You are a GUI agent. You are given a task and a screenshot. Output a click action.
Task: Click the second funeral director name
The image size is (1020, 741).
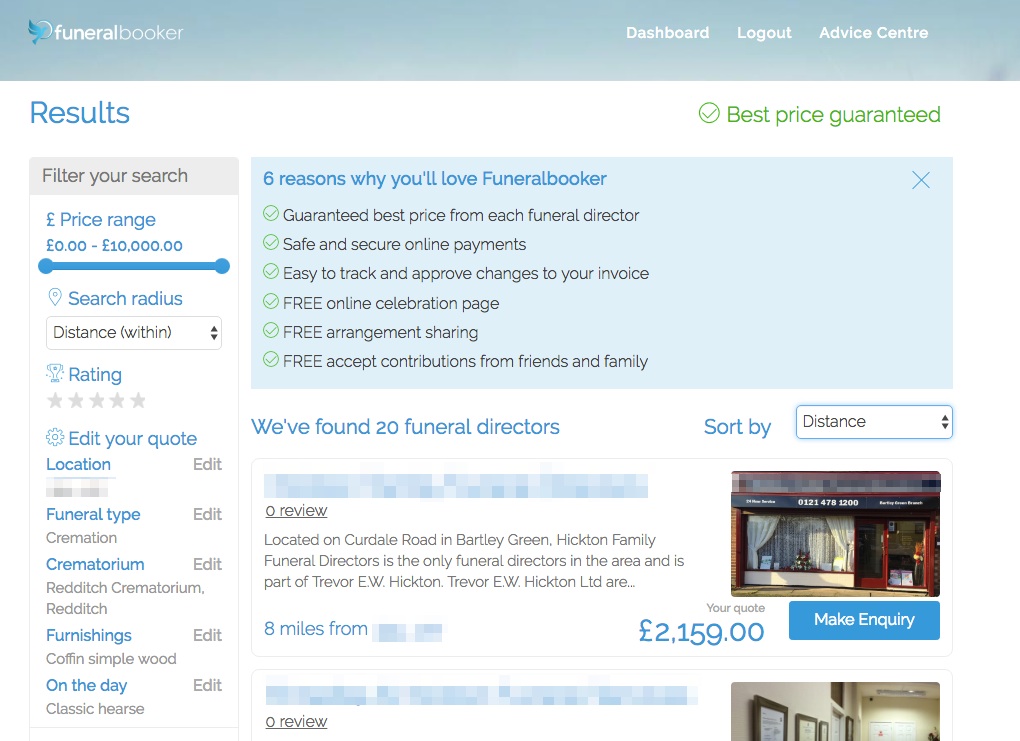[481, 695]
